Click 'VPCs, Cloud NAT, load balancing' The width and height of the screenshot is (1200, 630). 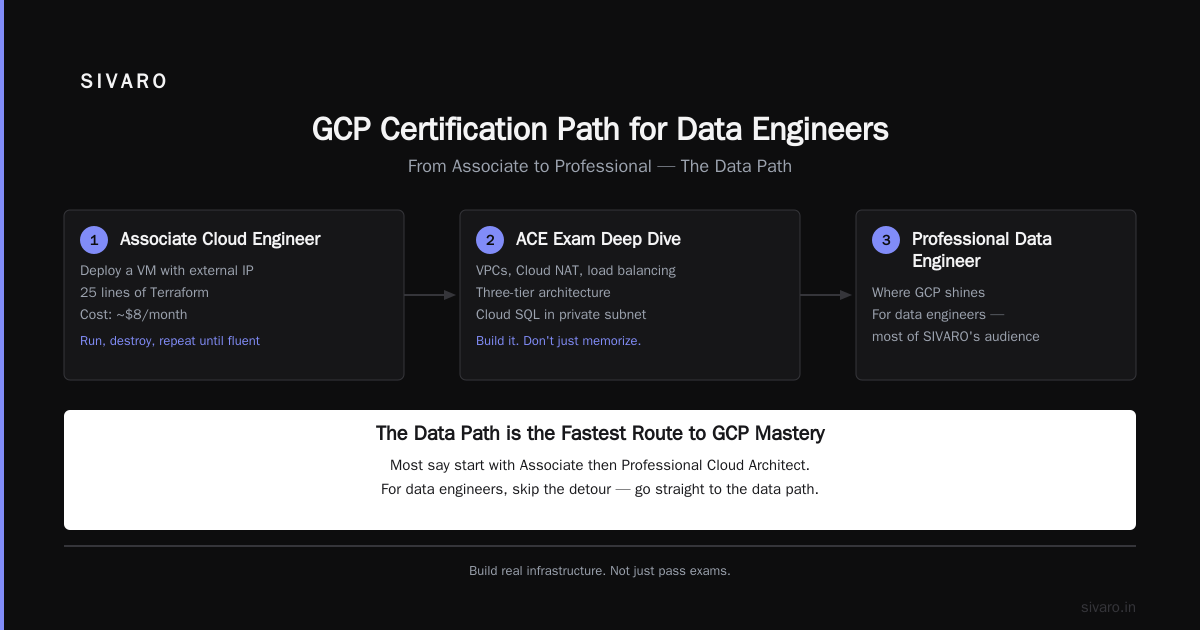pyautogui.click(x=576, y=270)
